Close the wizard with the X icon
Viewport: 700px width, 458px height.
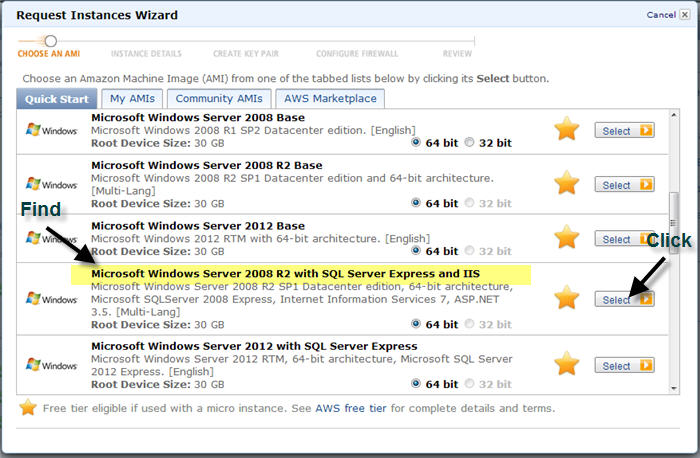click(x=684, y=15)
